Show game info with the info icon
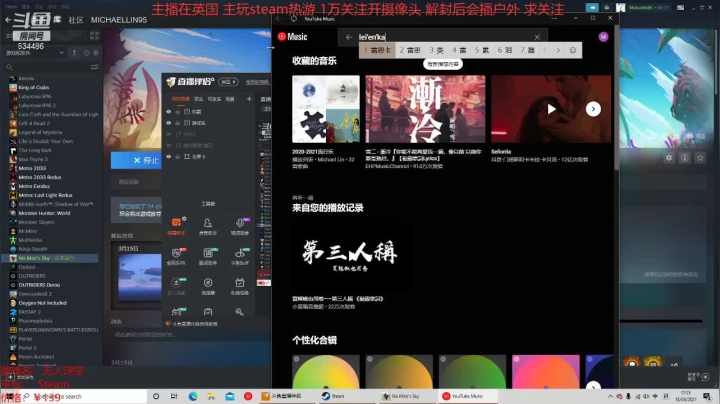 684,157
